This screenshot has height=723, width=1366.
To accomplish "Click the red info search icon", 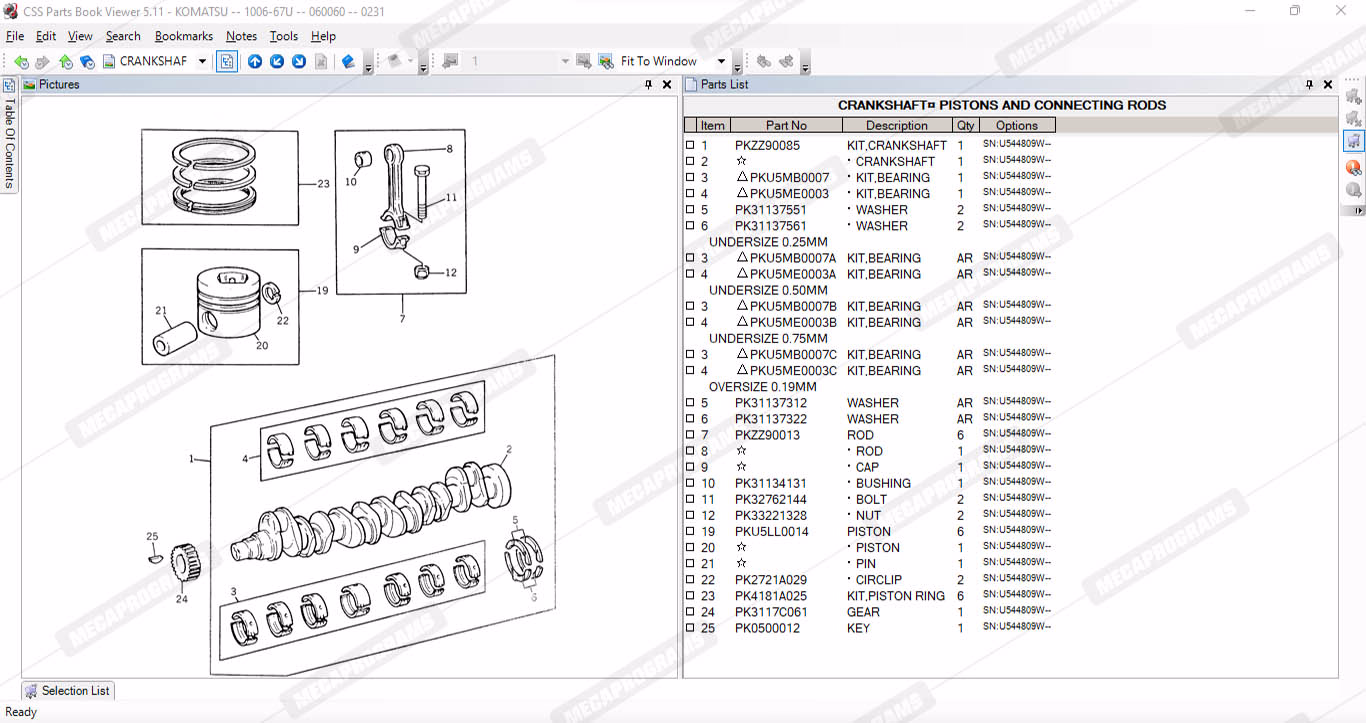I will pos(1353,167).
